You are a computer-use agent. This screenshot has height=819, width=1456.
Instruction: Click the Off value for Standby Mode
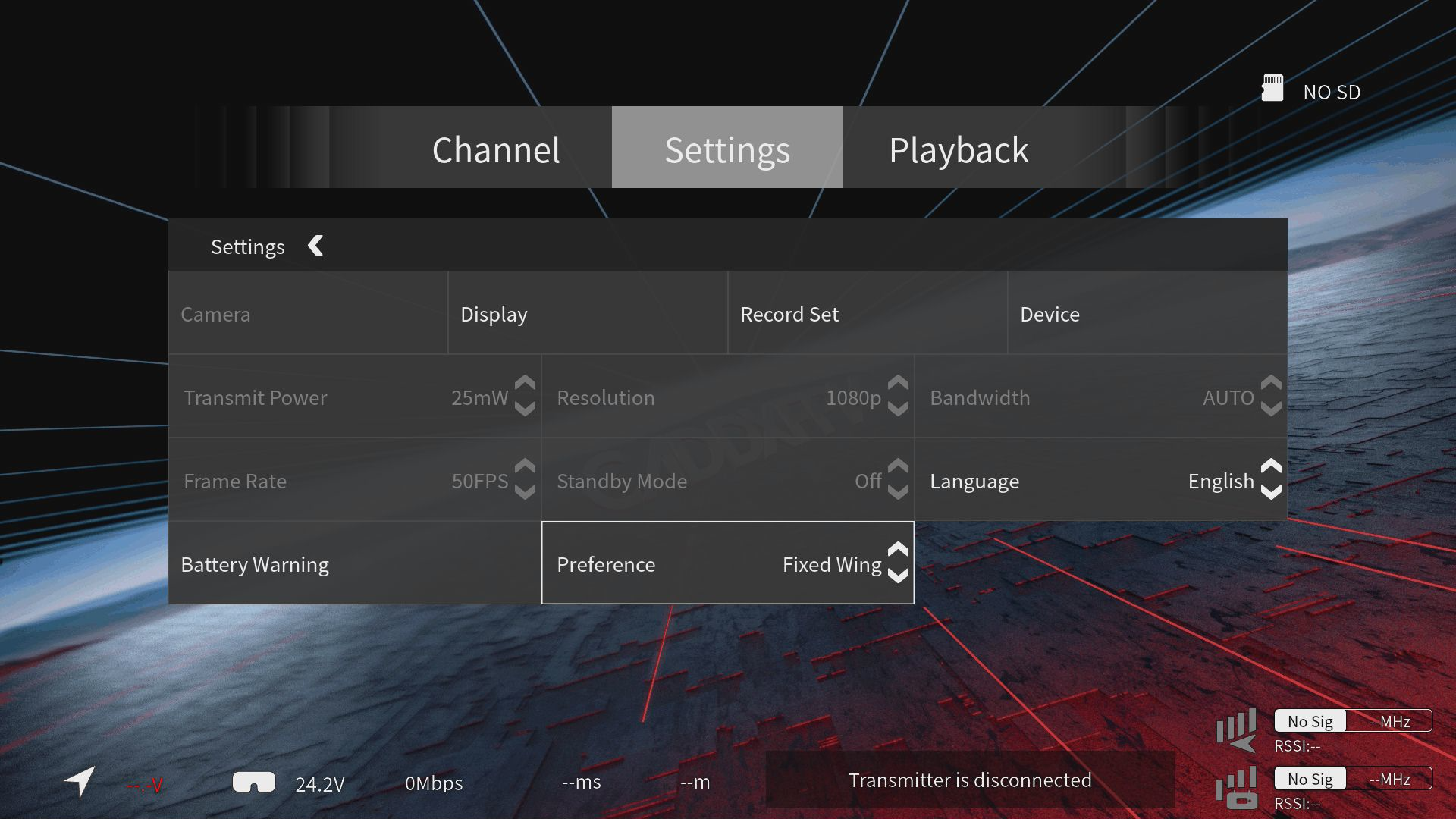pyautogui.click(x=868, y=481)
